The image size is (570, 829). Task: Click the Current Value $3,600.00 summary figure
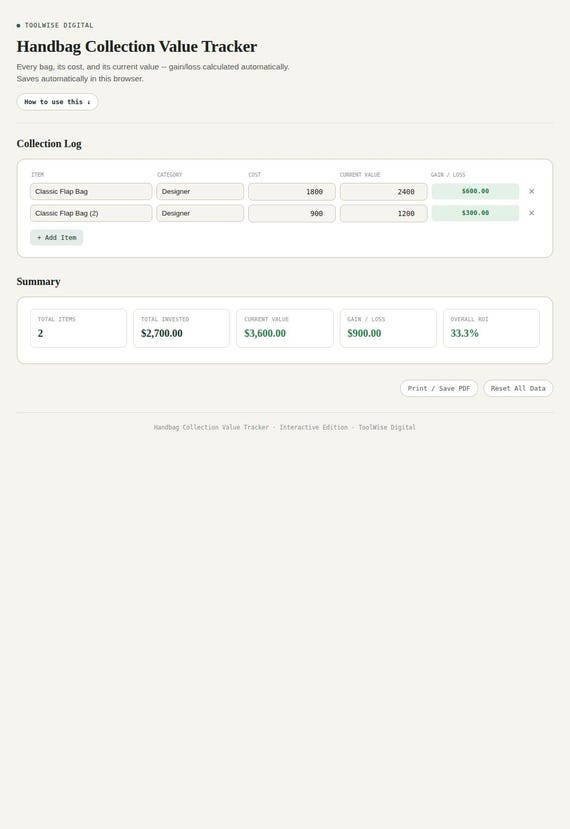click(265, 334)
